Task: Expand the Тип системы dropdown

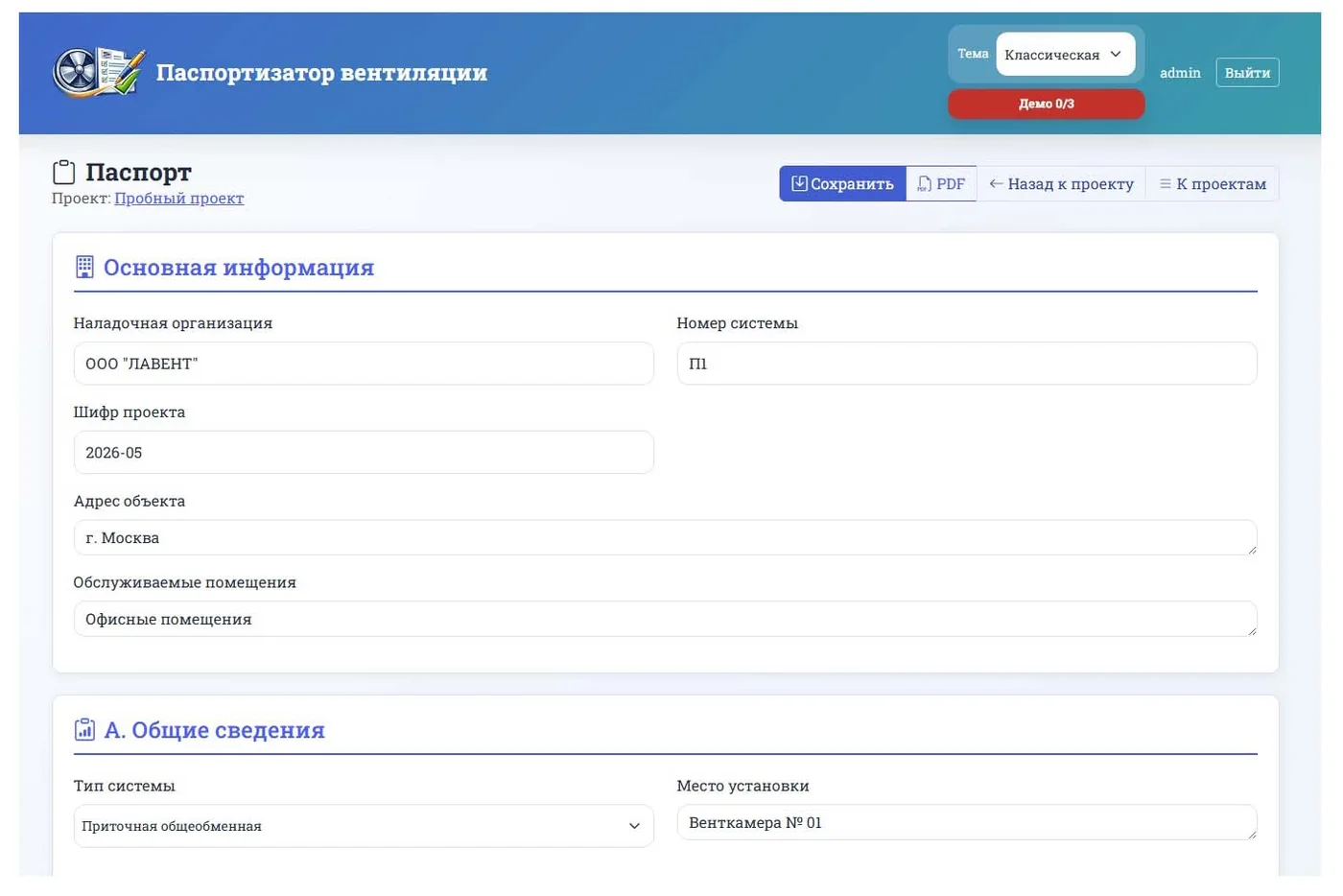Action: [364, 826]
